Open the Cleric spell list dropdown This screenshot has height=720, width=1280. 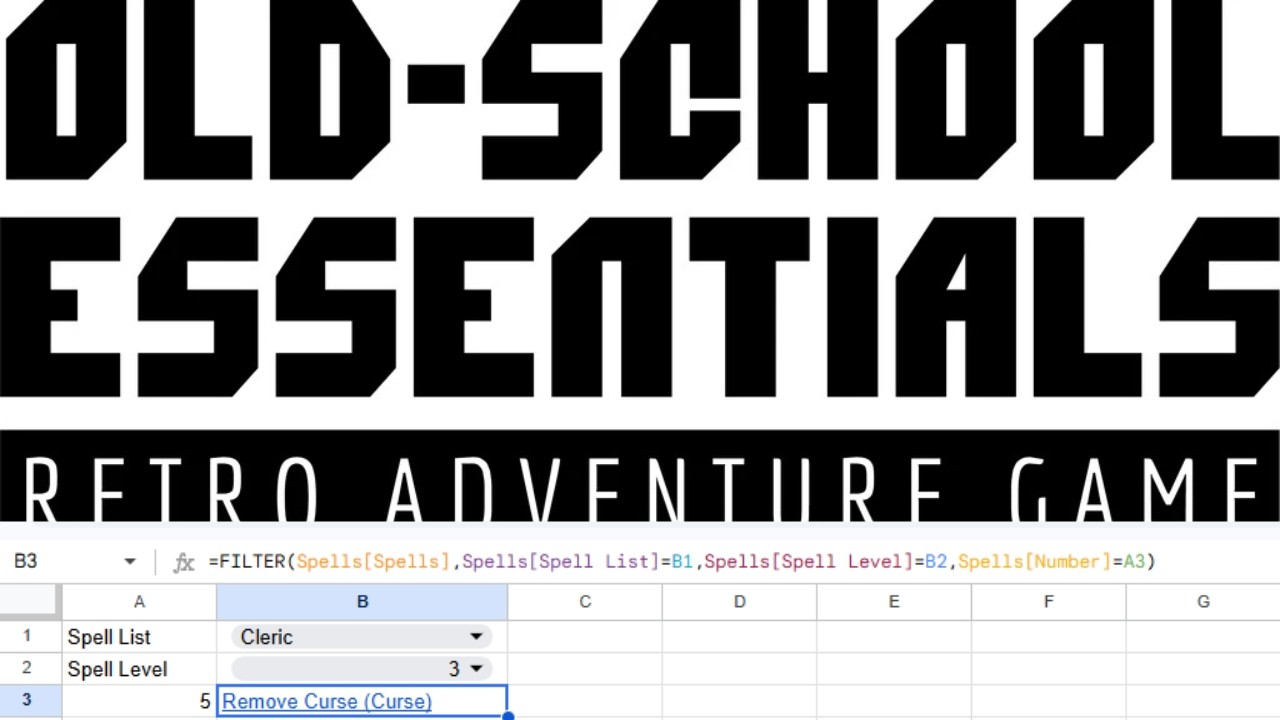click(361, 637)
